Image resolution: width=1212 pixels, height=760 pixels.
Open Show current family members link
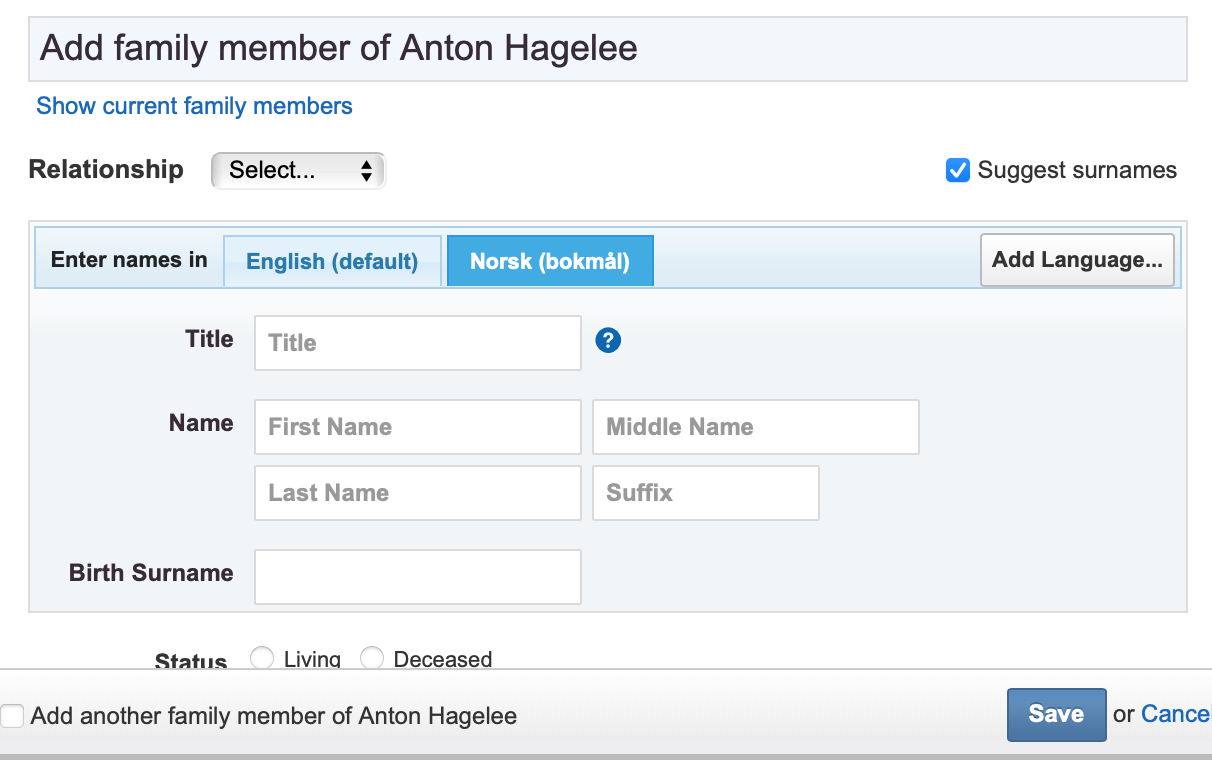coord(194,106)
